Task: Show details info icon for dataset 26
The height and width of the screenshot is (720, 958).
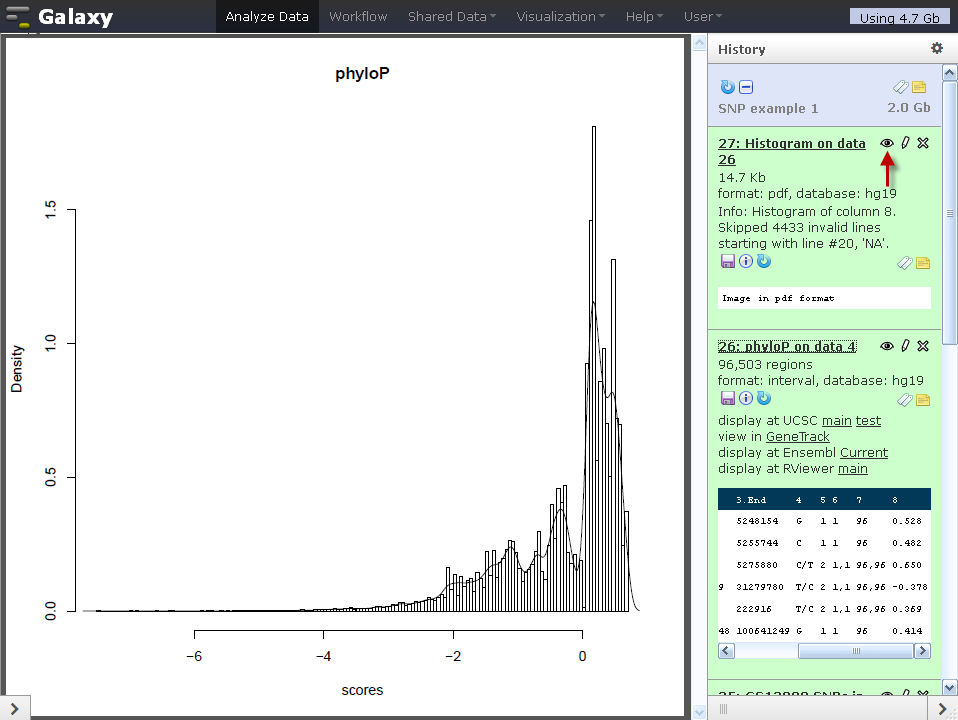Action: click(746, 399)
